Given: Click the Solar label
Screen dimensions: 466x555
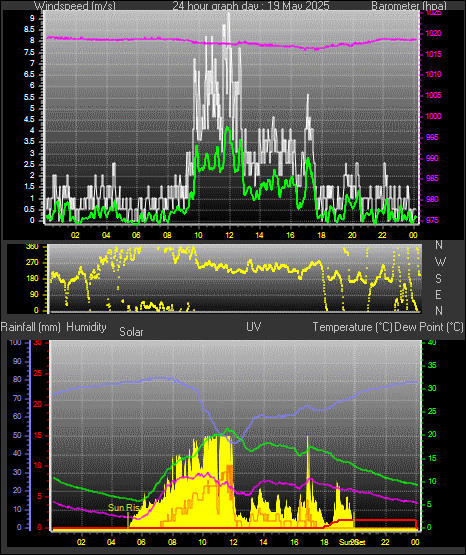Looking at the screenshot, I should pos(131,332).
